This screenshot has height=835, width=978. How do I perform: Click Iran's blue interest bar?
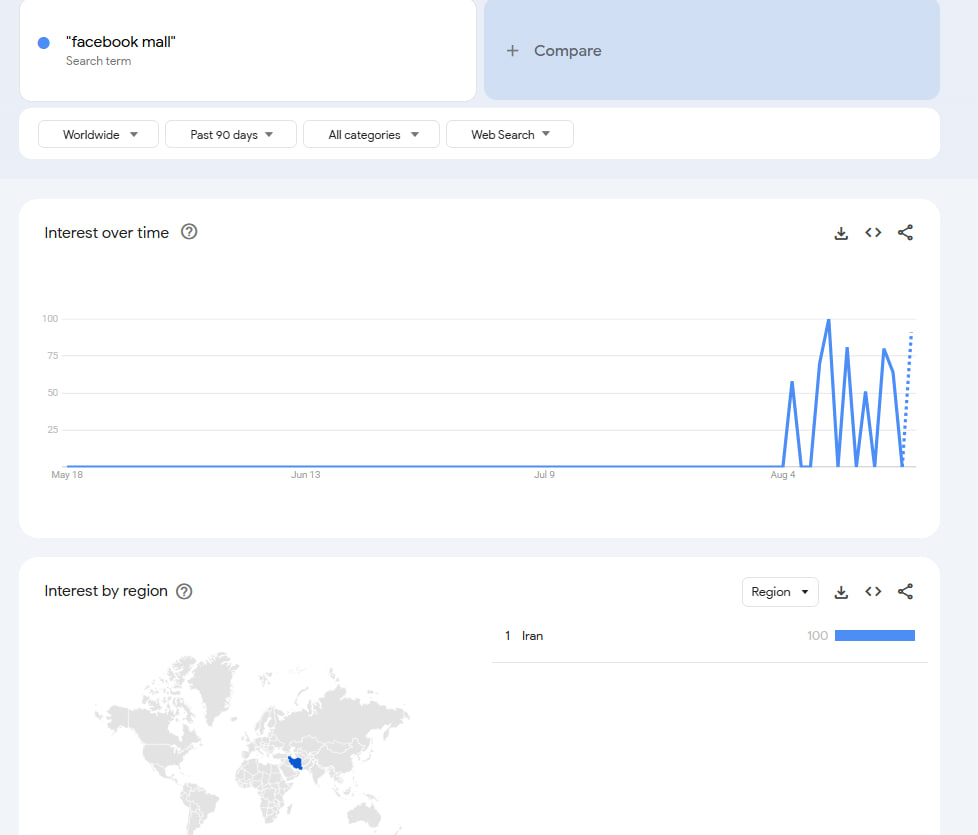[x=874, y=635]
